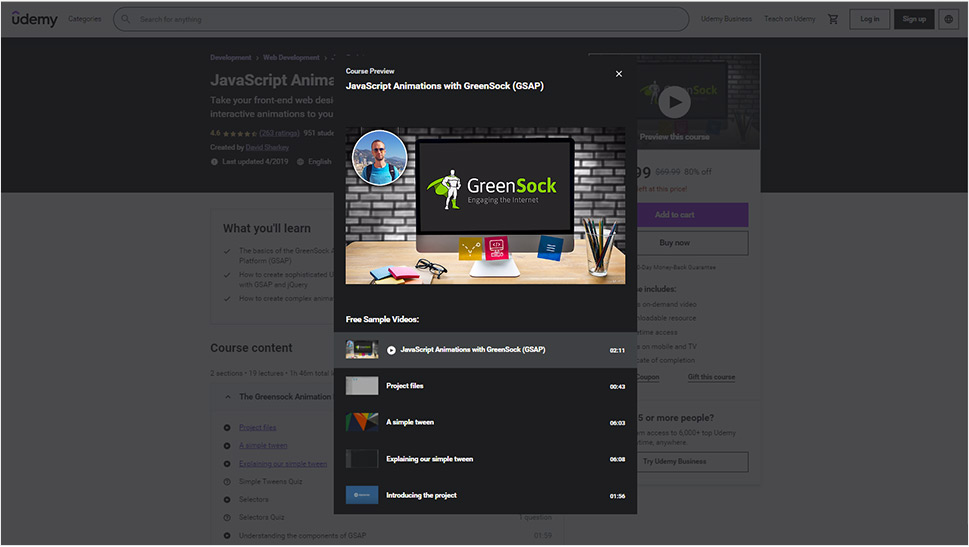The image size is (969, 547).
Task: Click the language globe icon
Action: coord(949,19)
